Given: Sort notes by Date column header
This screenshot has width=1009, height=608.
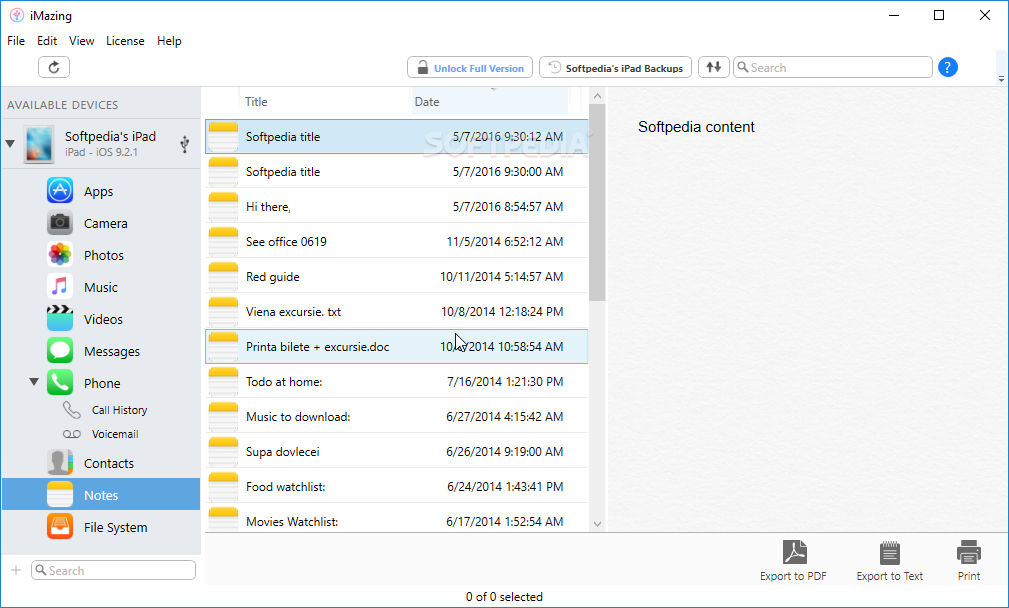Looking at the screenshot, I should click(490, 102).
